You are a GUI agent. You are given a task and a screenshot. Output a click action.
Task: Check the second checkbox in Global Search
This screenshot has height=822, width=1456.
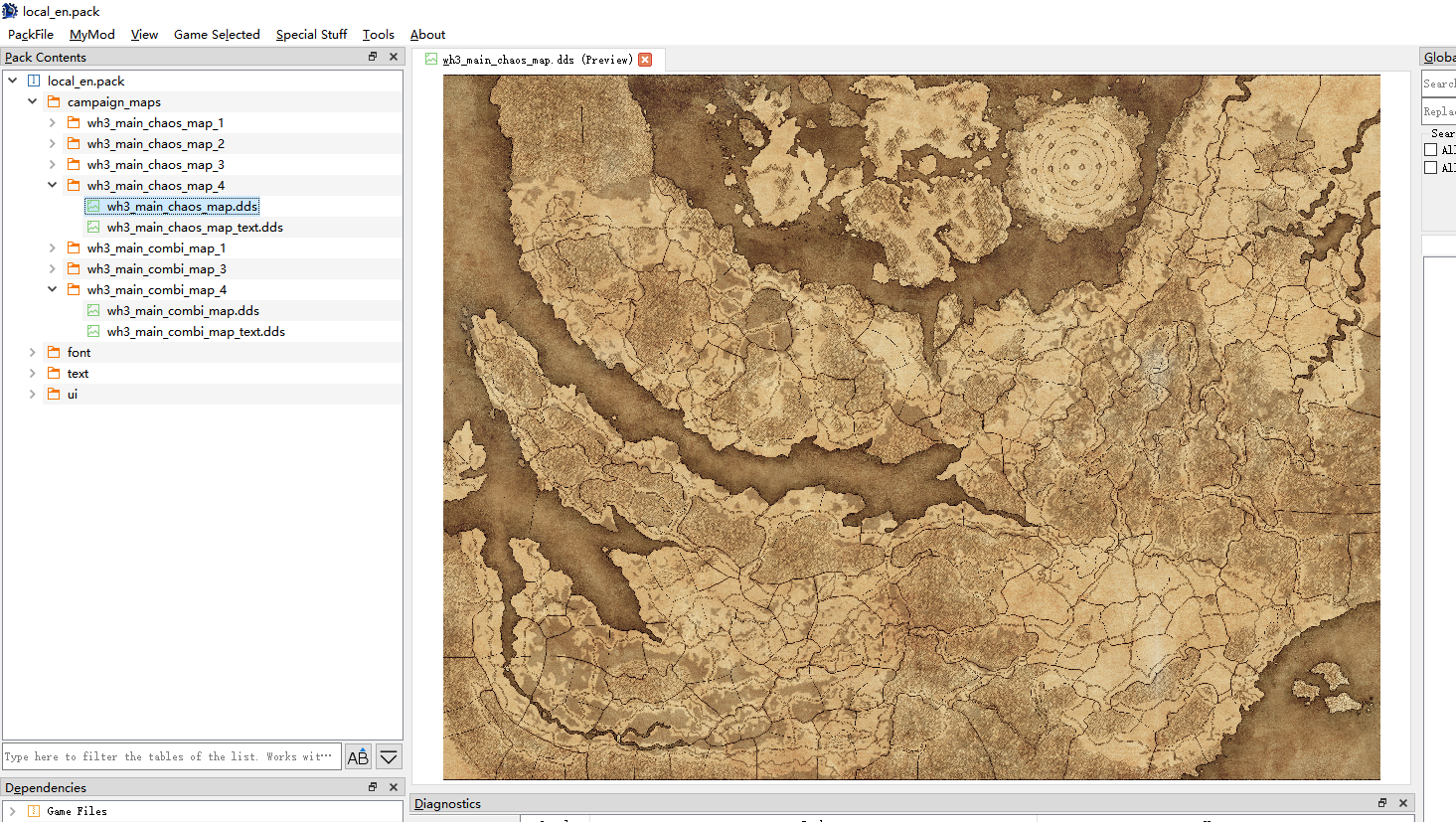pyautogui.click(x=1431, y=168)
